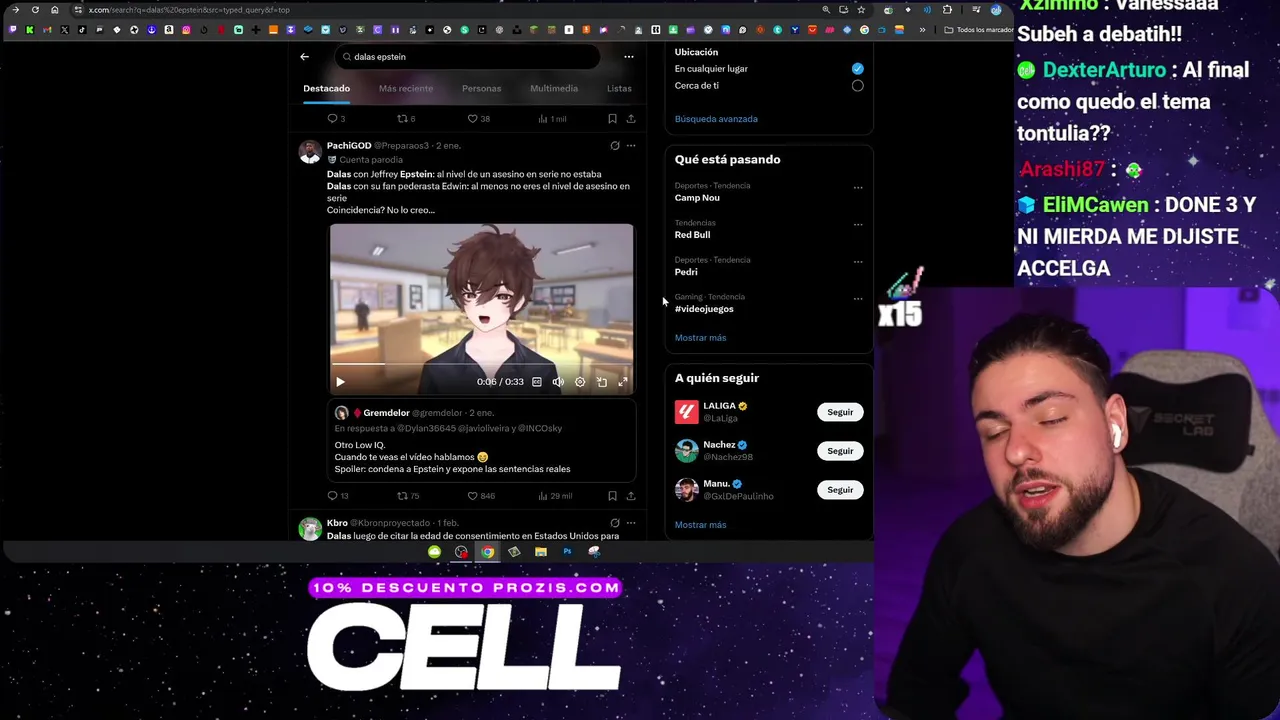This screenshot has width=1280, height=720.
Task: View analytics for the 1 mil views post
Action: point(553,119)
